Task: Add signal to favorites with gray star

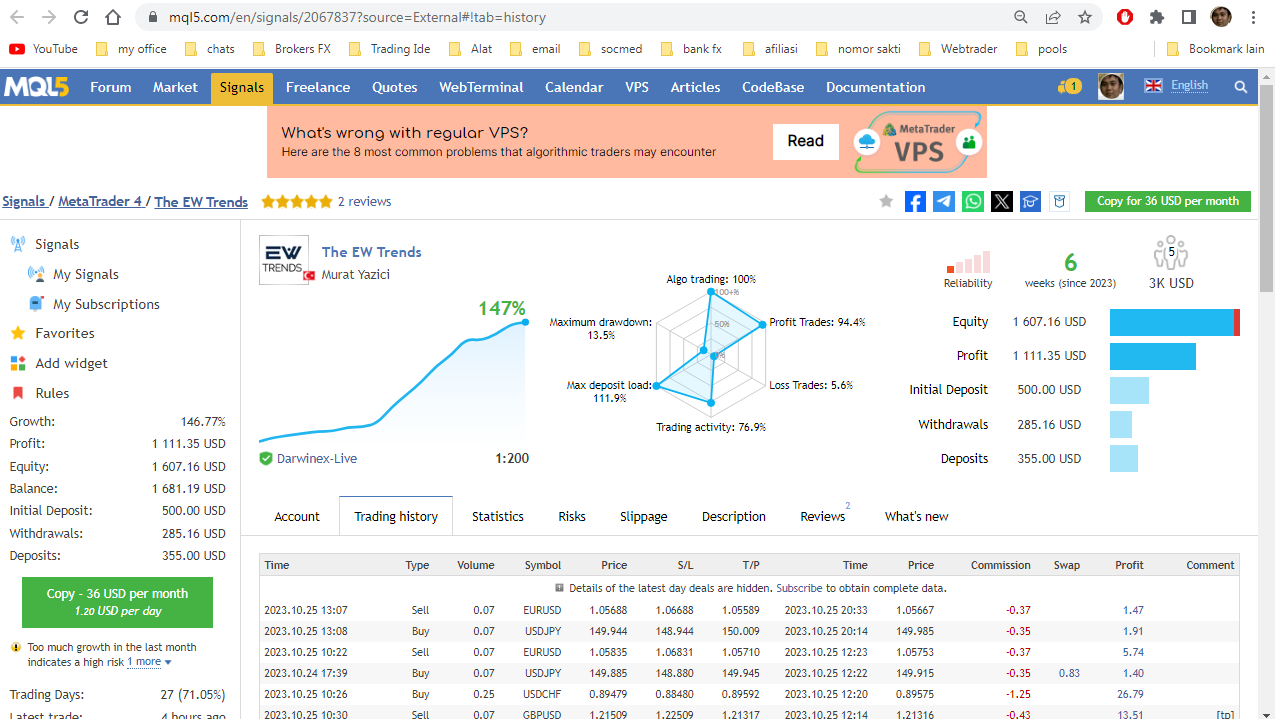Action: pyautogui.click(x=886, y=201)
